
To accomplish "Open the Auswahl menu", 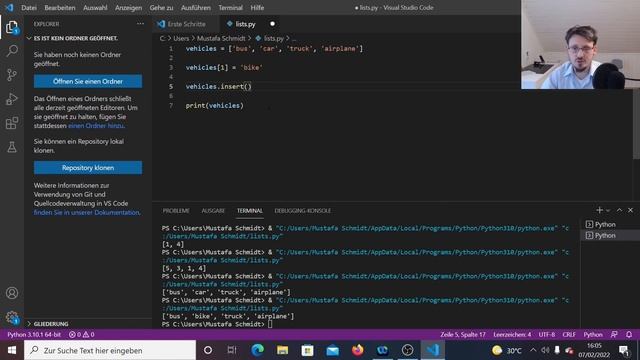I will 95,7.
